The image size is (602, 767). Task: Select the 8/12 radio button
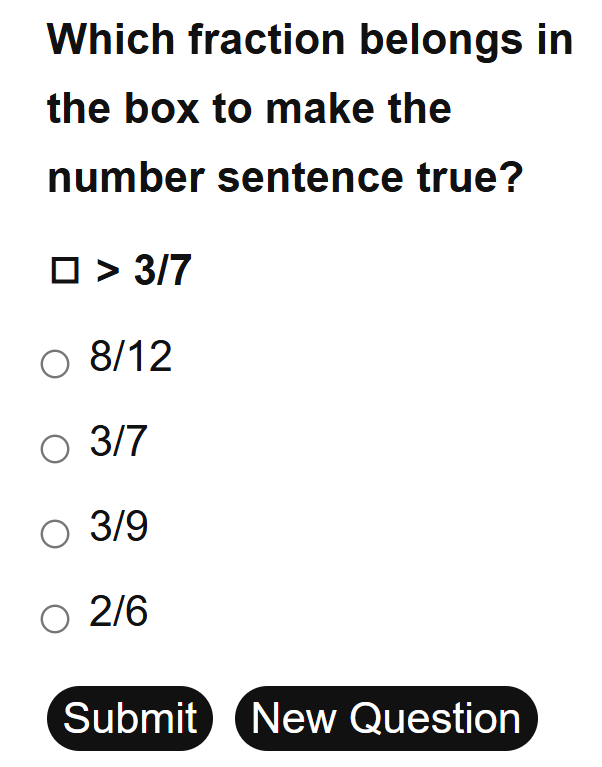[55, 364]
